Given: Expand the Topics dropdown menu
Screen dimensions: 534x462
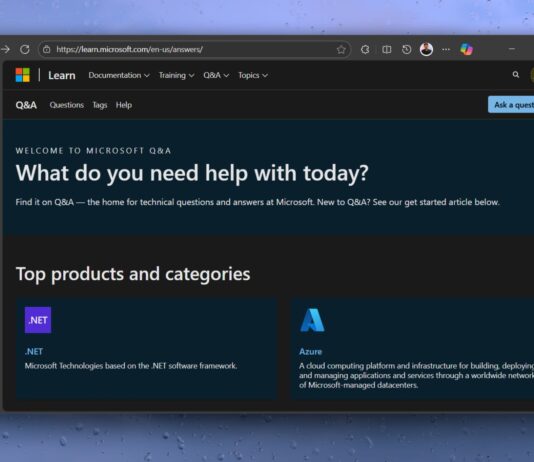Looking at the screenshot, I should click(x=253, y=75).
